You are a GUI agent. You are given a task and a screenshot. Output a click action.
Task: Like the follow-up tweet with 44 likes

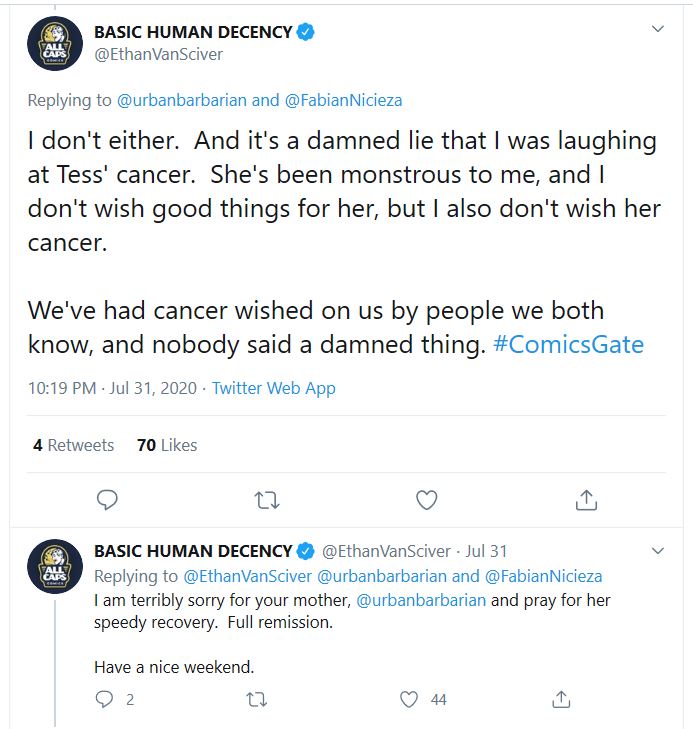point(409,700)
